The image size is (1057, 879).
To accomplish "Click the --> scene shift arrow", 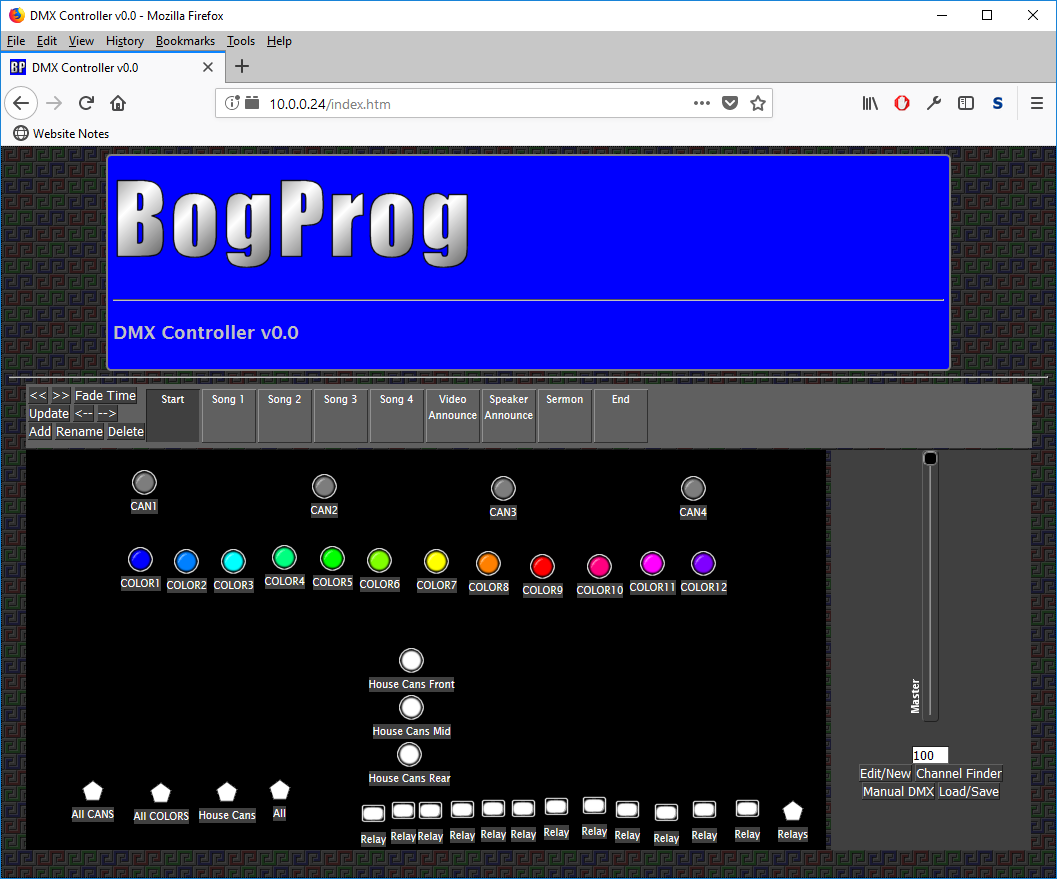I will pos(106,413).
